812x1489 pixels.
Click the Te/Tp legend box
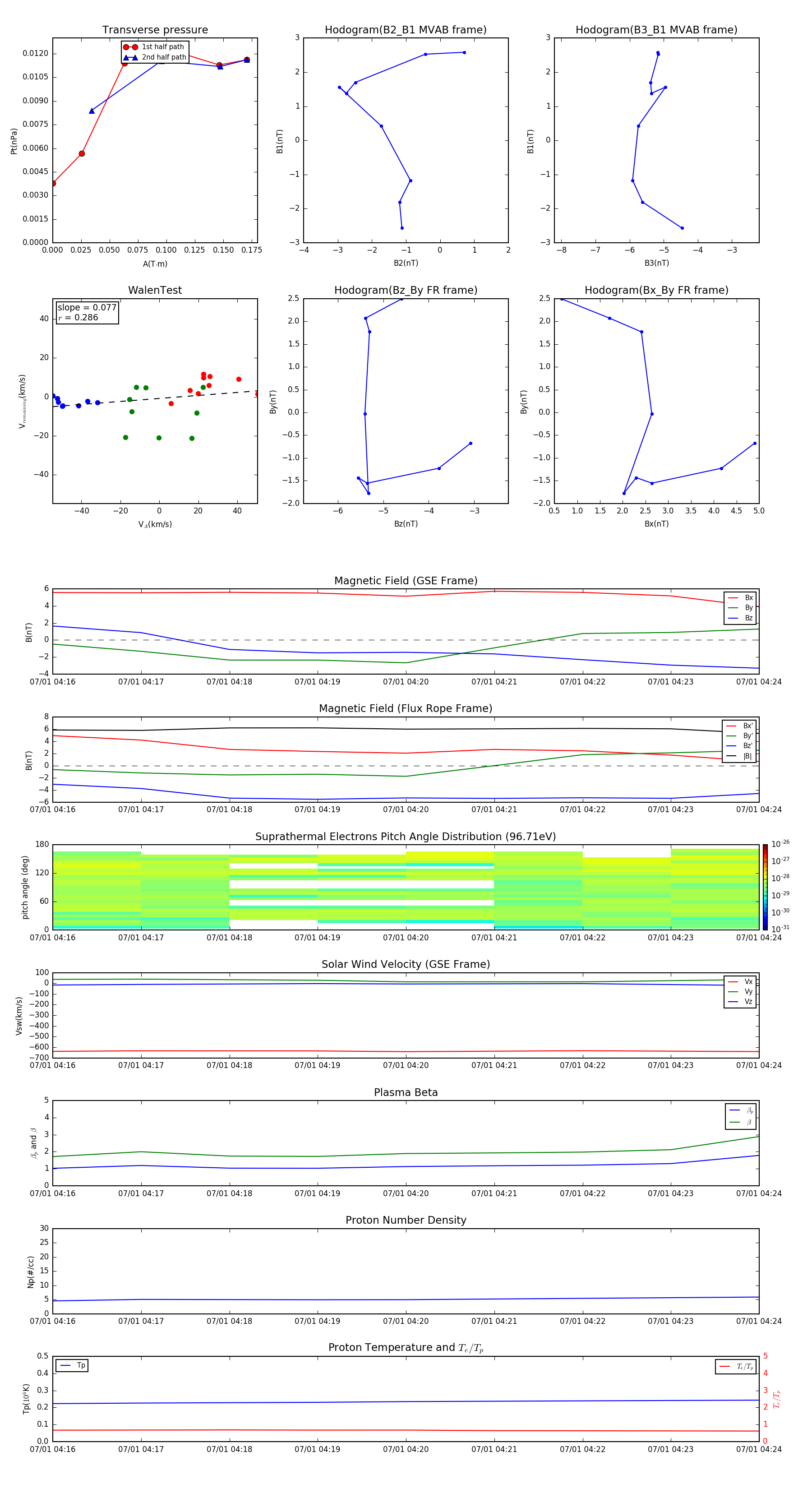(736, 1366)
